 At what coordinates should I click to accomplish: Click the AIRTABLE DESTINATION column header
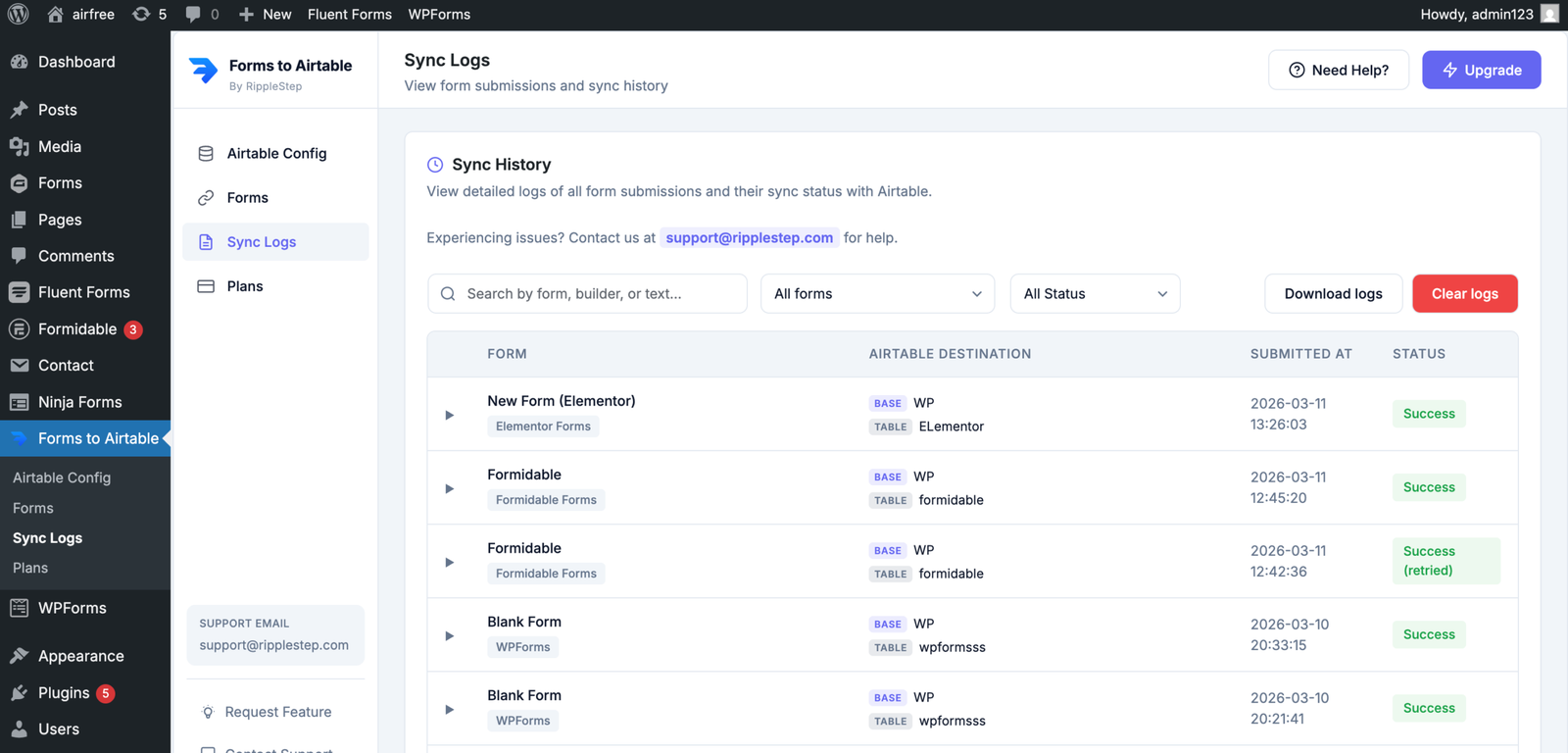pos(950,354)
